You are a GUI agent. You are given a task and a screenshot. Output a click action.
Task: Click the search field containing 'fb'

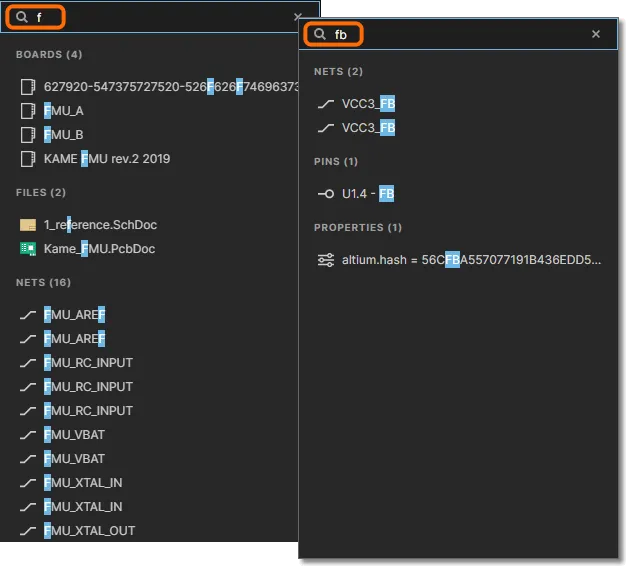click(x=460, y=34)
